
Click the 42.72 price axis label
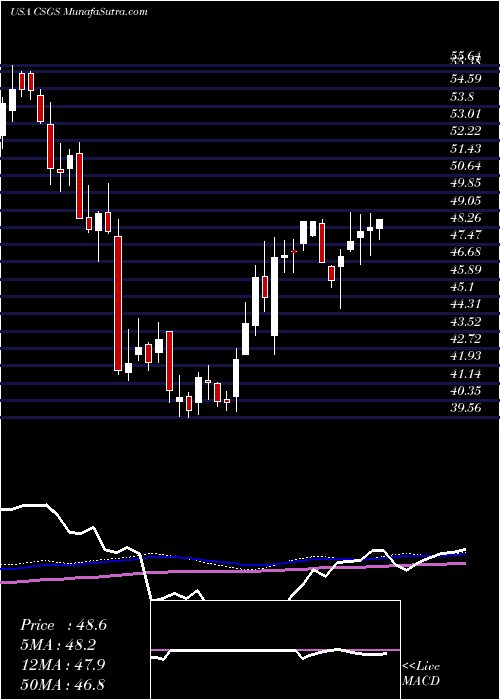(x=466, y=339)
